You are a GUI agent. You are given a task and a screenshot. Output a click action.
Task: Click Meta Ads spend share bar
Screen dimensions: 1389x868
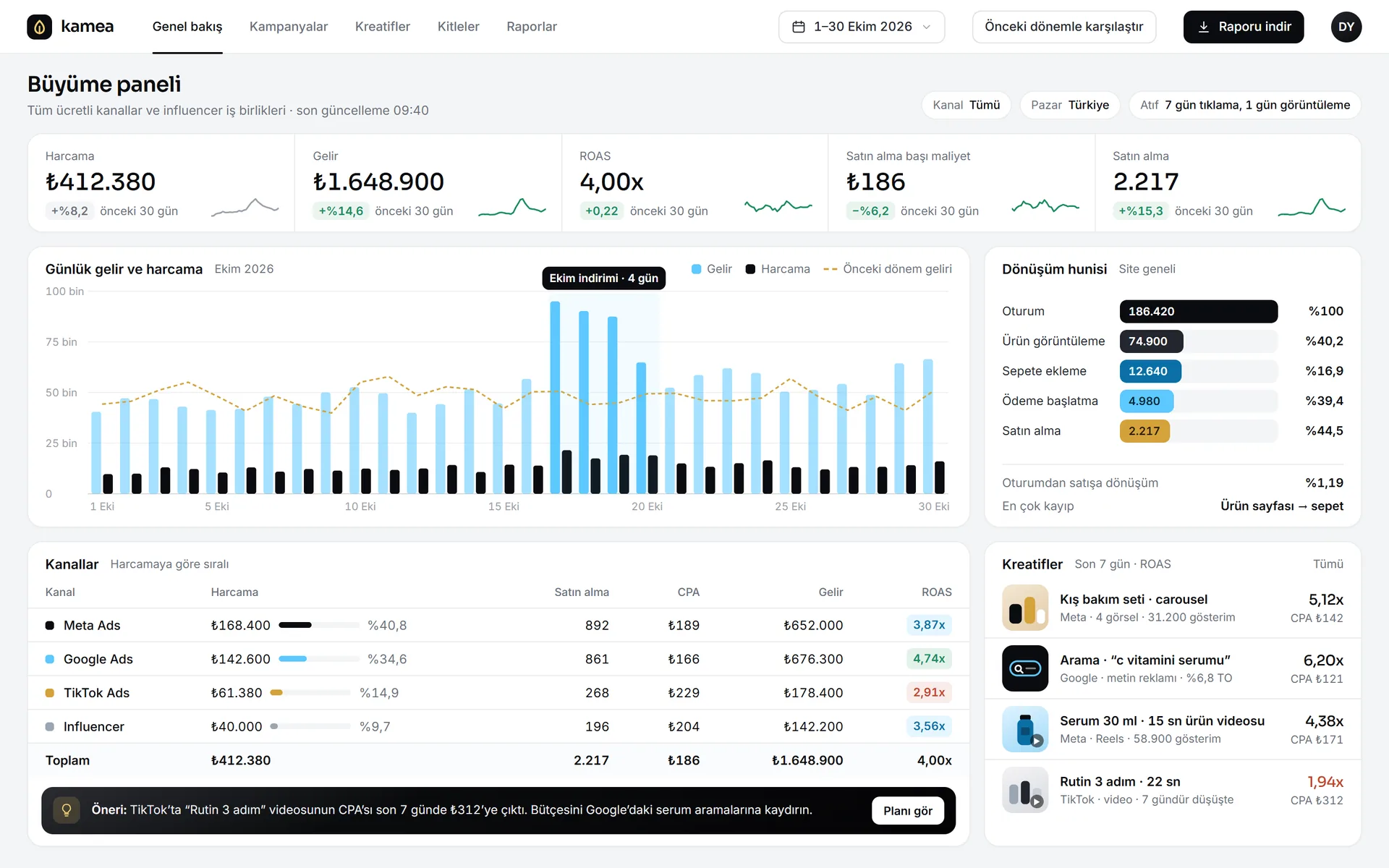coord(319,625)
